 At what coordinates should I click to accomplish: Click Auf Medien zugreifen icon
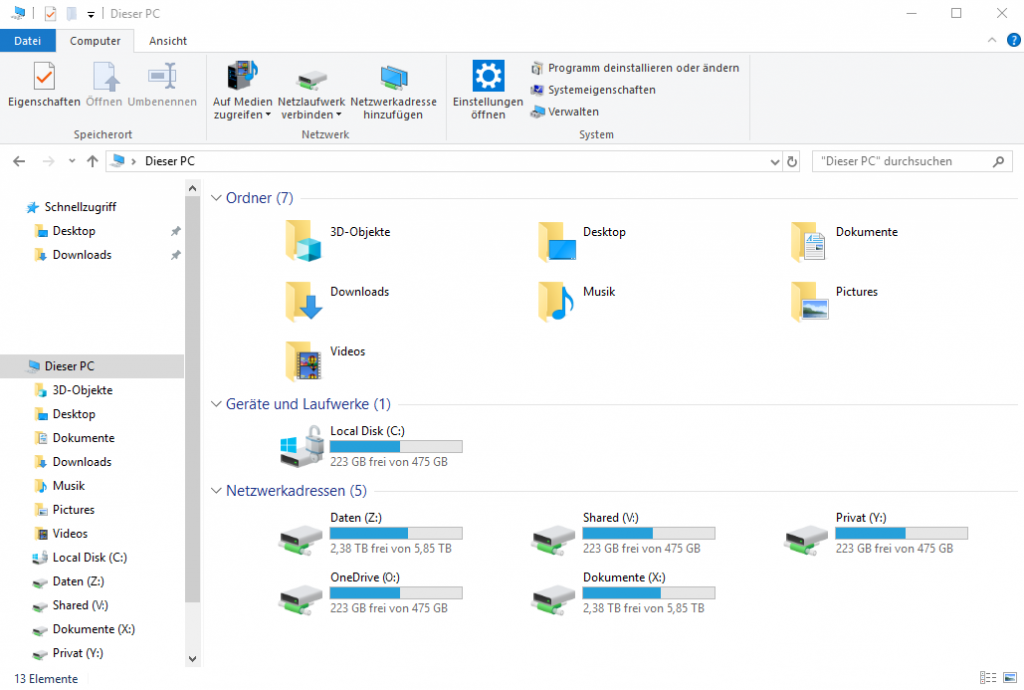tap(242, 76)
